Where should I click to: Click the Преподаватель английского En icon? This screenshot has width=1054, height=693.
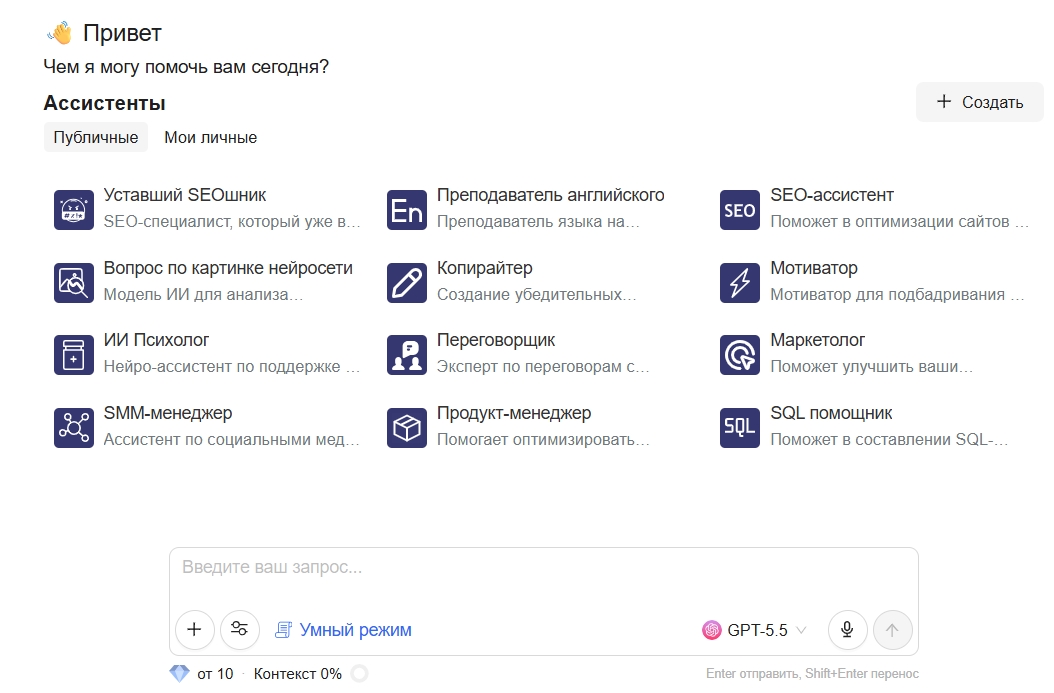point(407,210)
